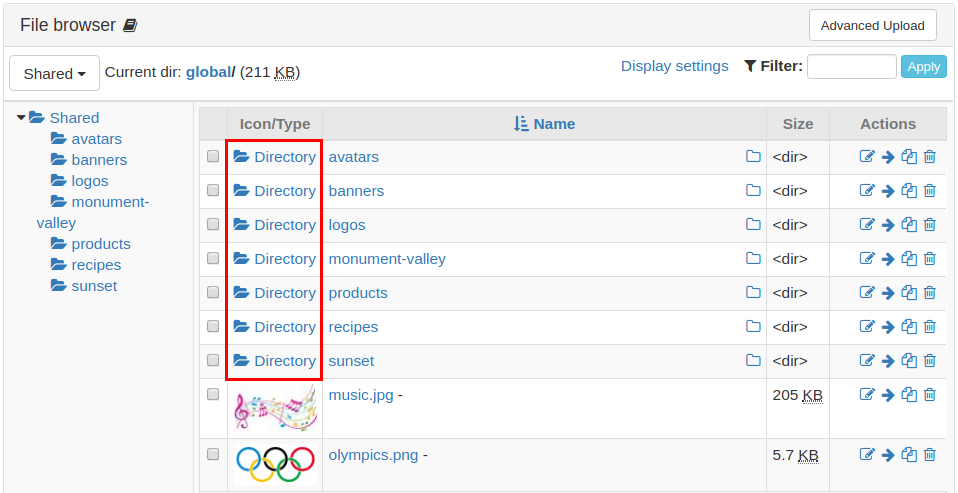Tick the checkbox for monument-valley directory
This screenshot has width=958, height=493.
[x=213, y=258]
